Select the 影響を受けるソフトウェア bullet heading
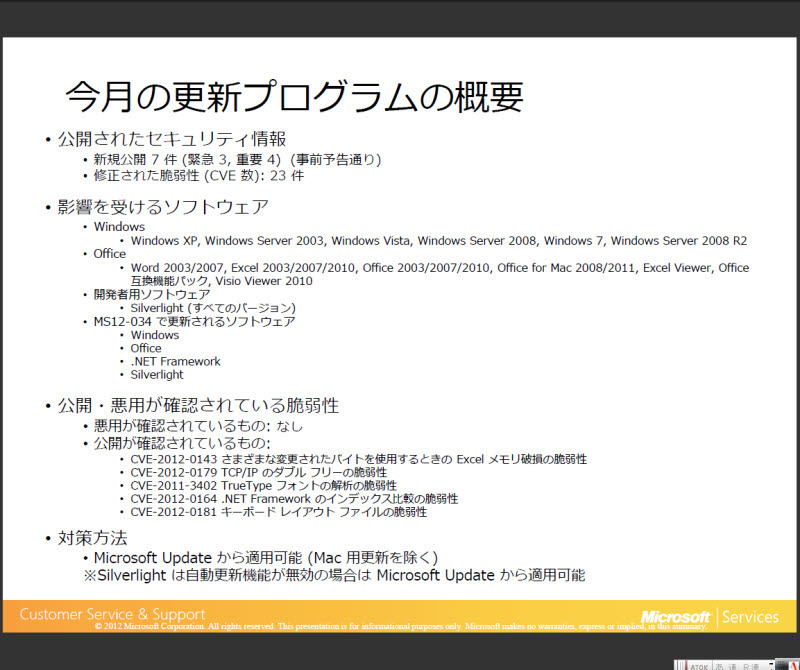 (x=162, y=207)
